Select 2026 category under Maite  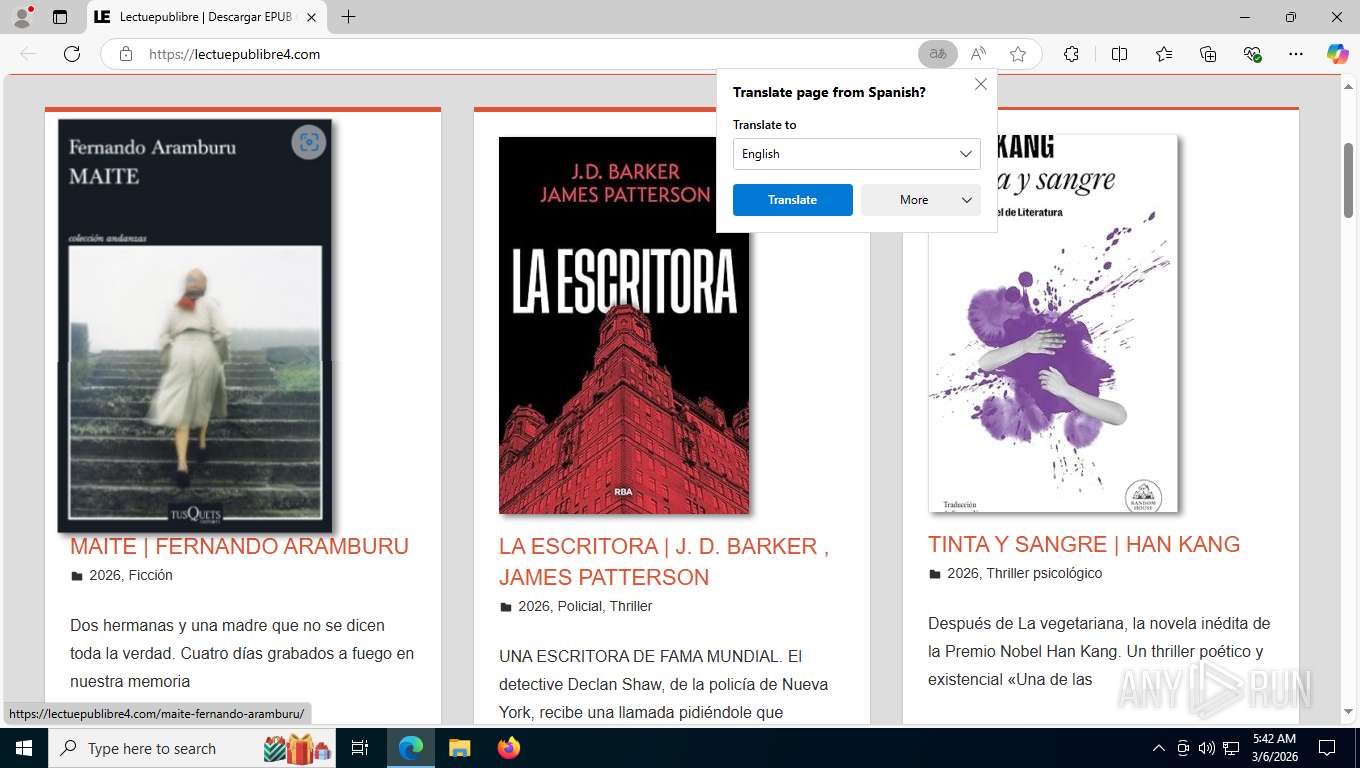pyautogui.click(x=104, y=575)
